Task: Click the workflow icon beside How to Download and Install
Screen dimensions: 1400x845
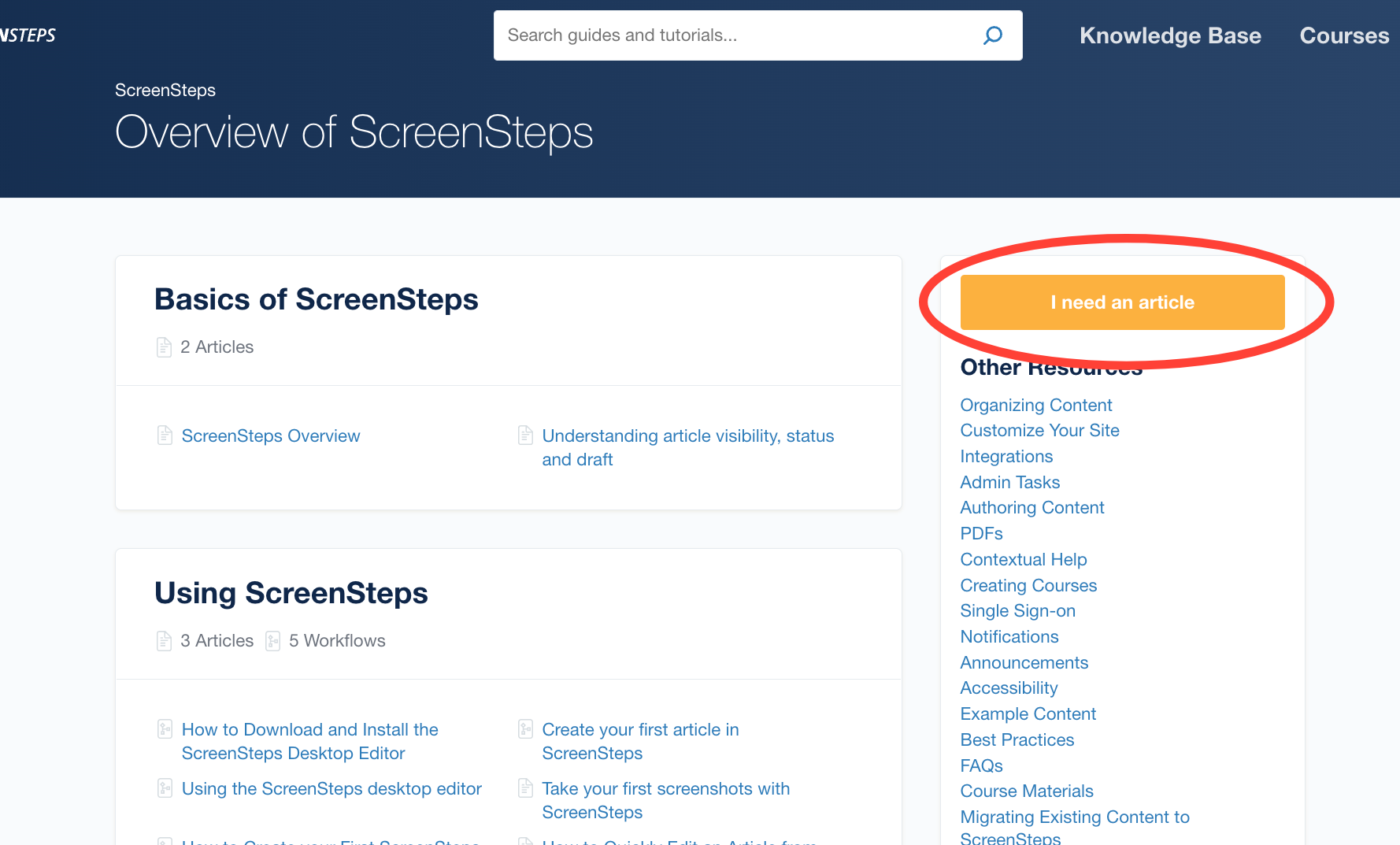Action: tap(165, 729)
